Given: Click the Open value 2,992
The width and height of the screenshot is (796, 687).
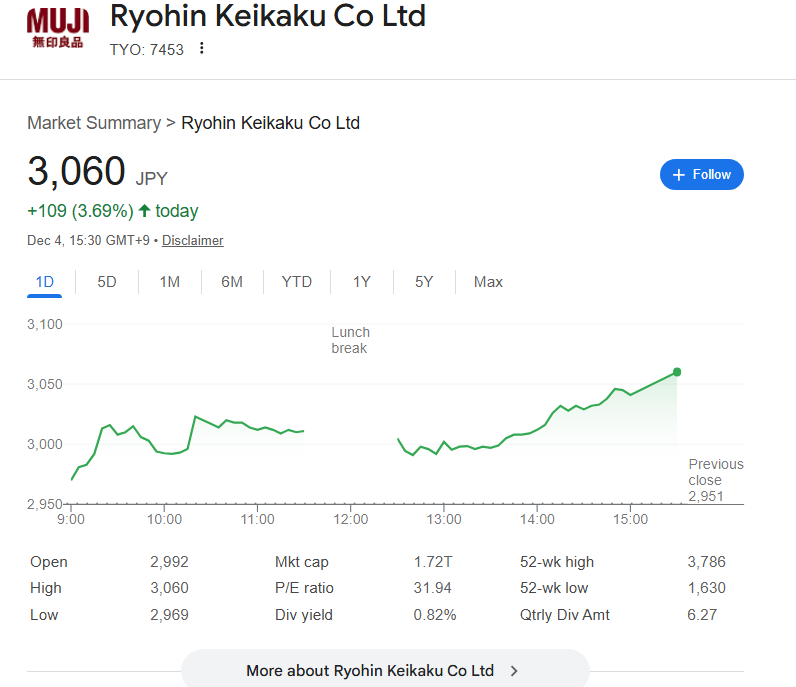Looking at the screenshot, I should click(x=169, y=562).
